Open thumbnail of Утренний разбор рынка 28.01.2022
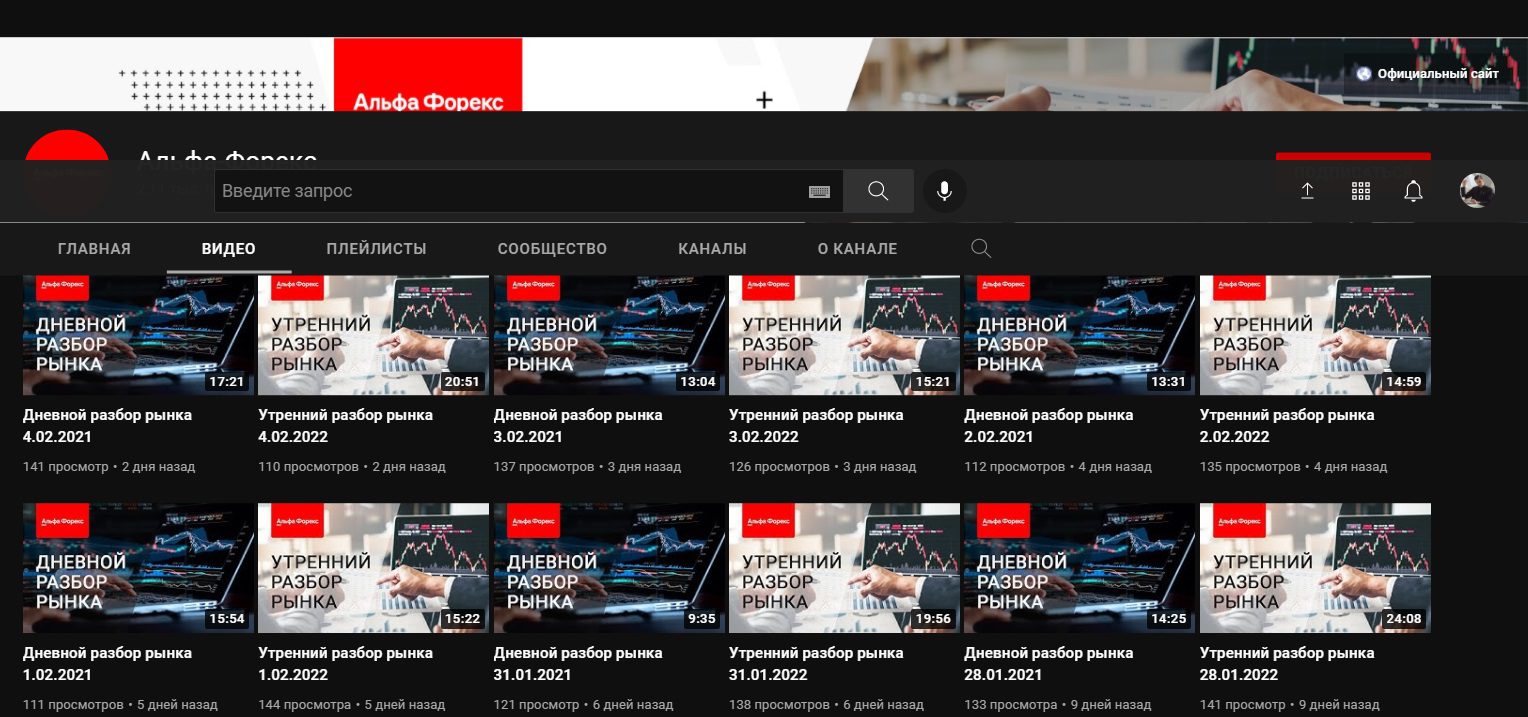The width and height of the screenshot is (1528, 717). [x=1315, y=568]
